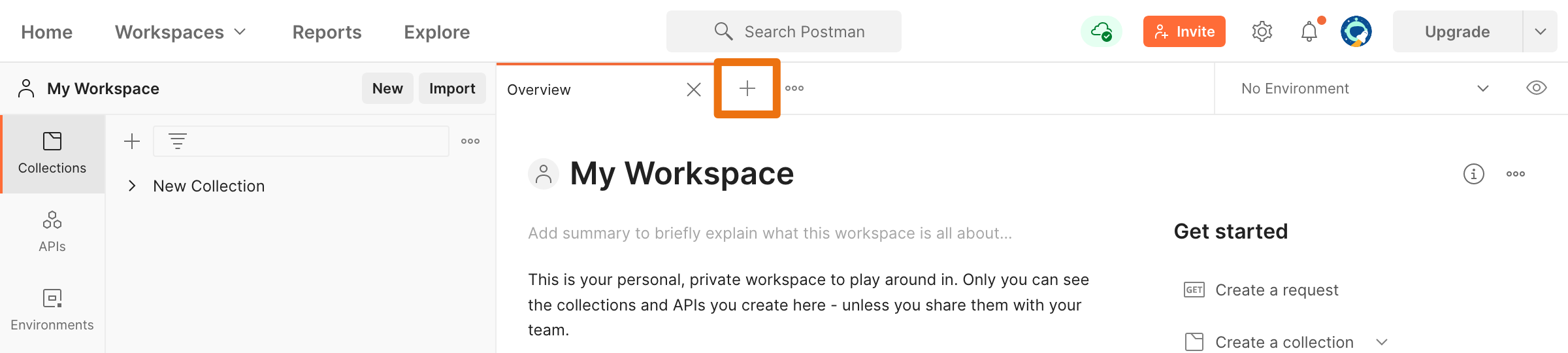The height and width of the screenshot is (353, 1568).
Task: Expand the New Collection tree item
Action: (x=132, y=186)
